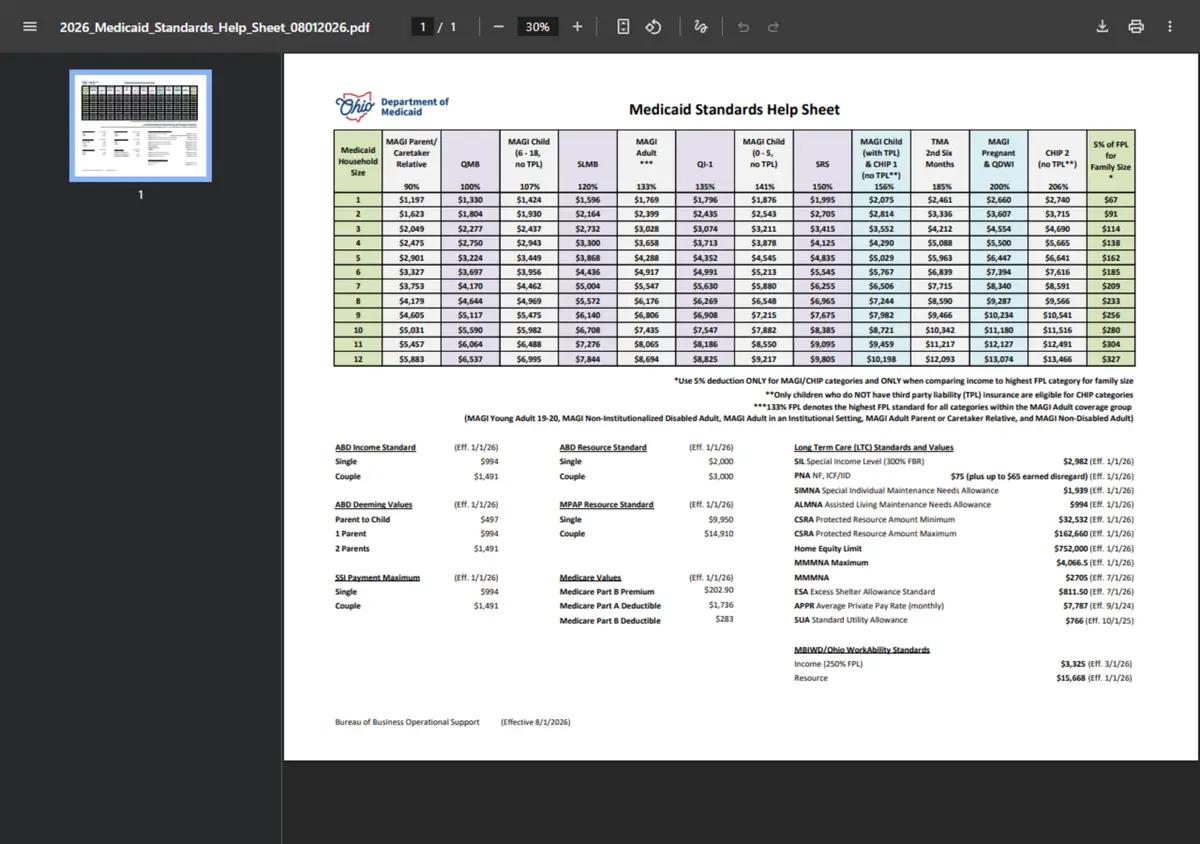1200x844 pixels.
Task: Click the undo arrow icon
Action: (x=743, y=27)
